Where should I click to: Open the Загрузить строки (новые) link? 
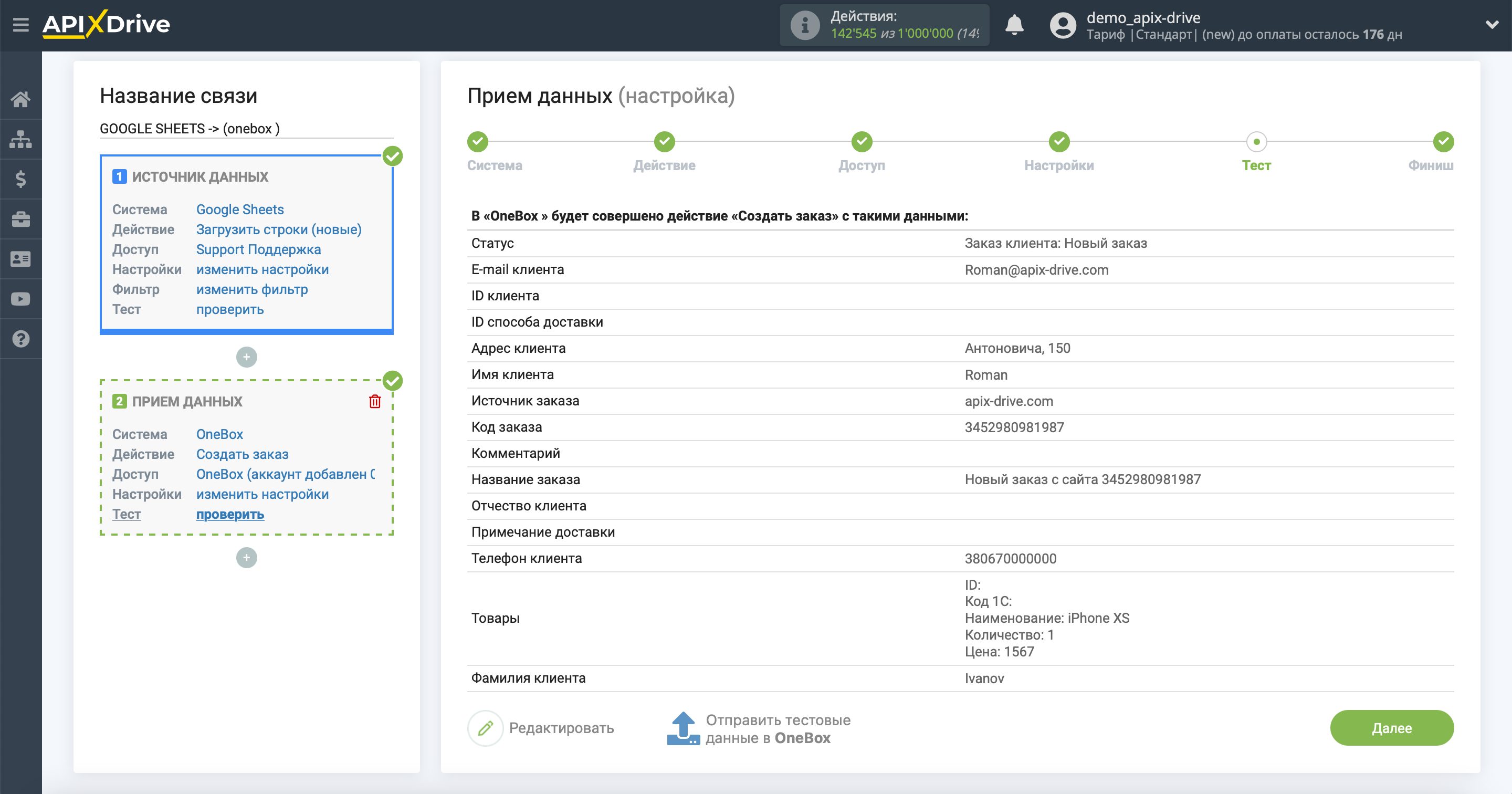279,229
